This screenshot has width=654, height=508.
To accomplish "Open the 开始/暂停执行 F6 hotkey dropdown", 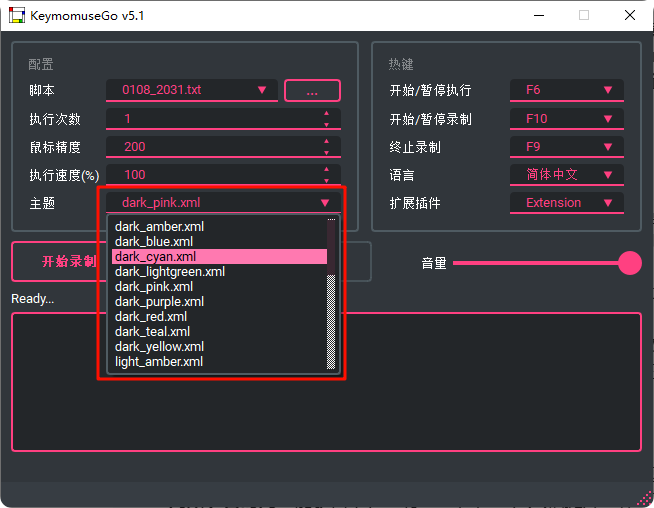I will (x=566, y=91).
